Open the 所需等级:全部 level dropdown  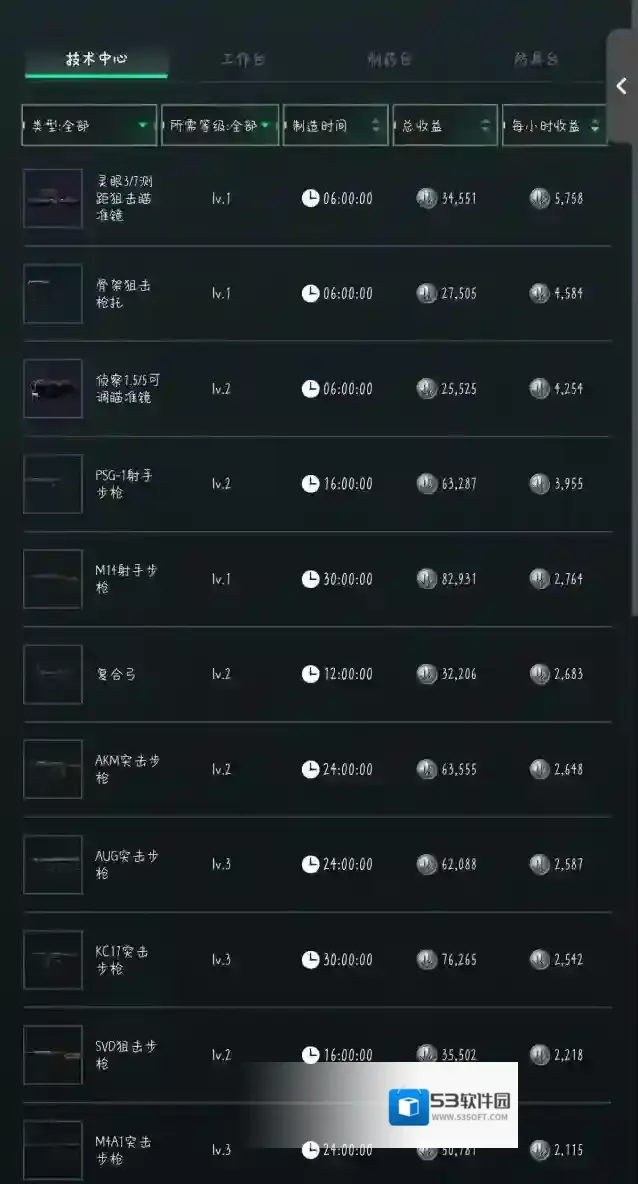220,126
